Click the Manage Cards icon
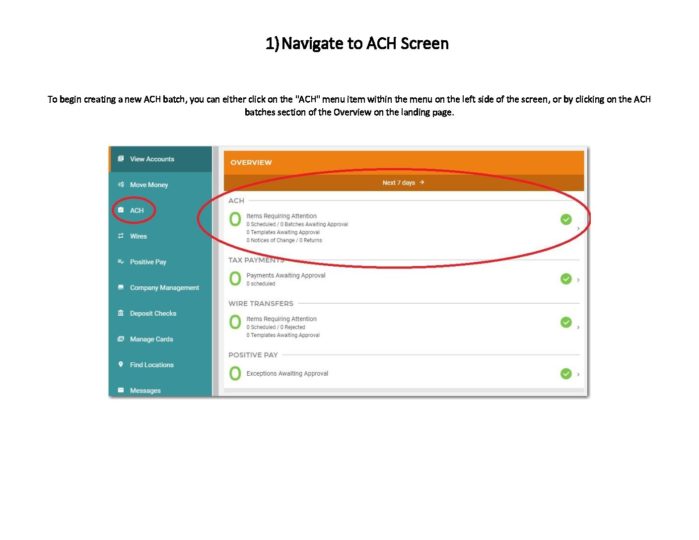Viewport: 699px width, 540px height. [x=121, y=339]
